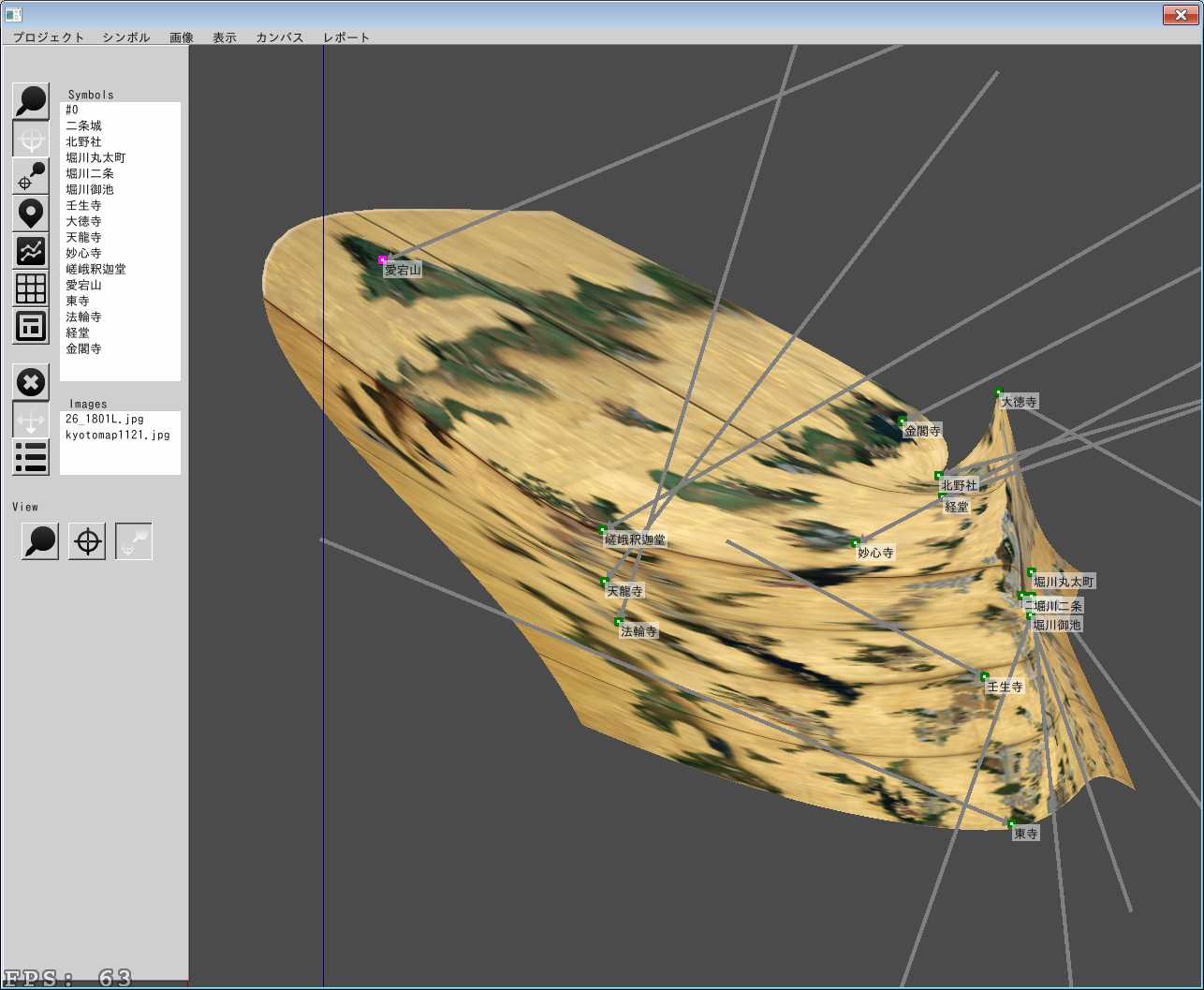Screen dimensions: 1204x990
Task: Click the View section magnifier icon
Action: point(40,541)
